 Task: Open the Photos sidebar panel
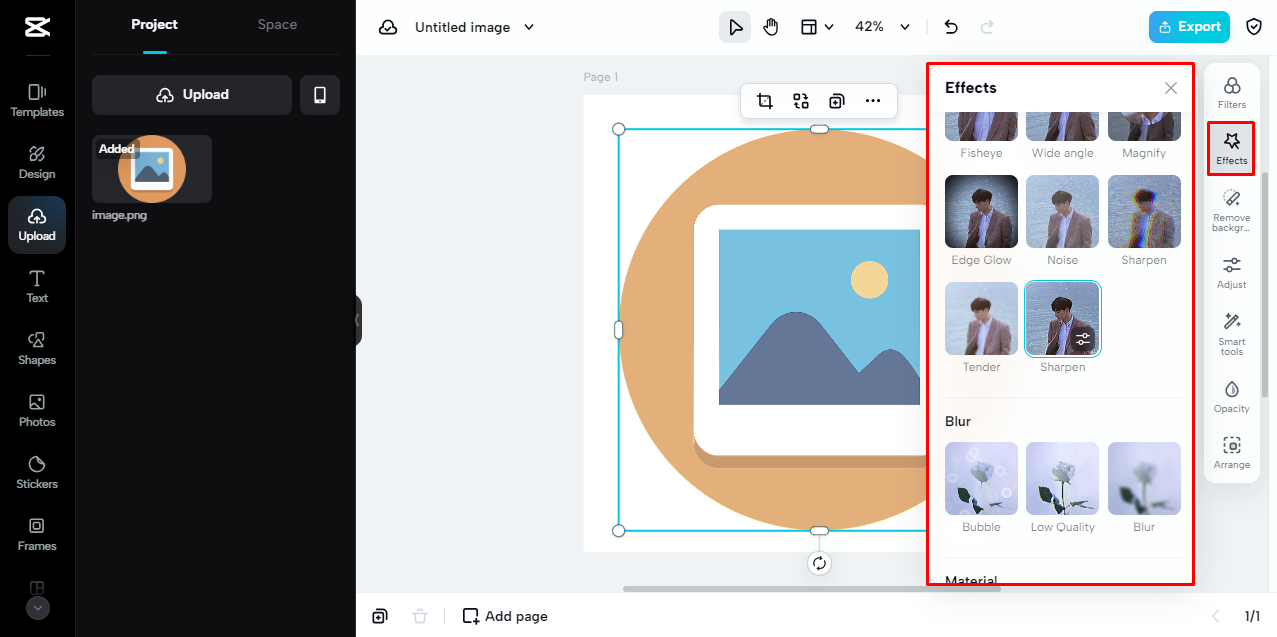(37, 410)
